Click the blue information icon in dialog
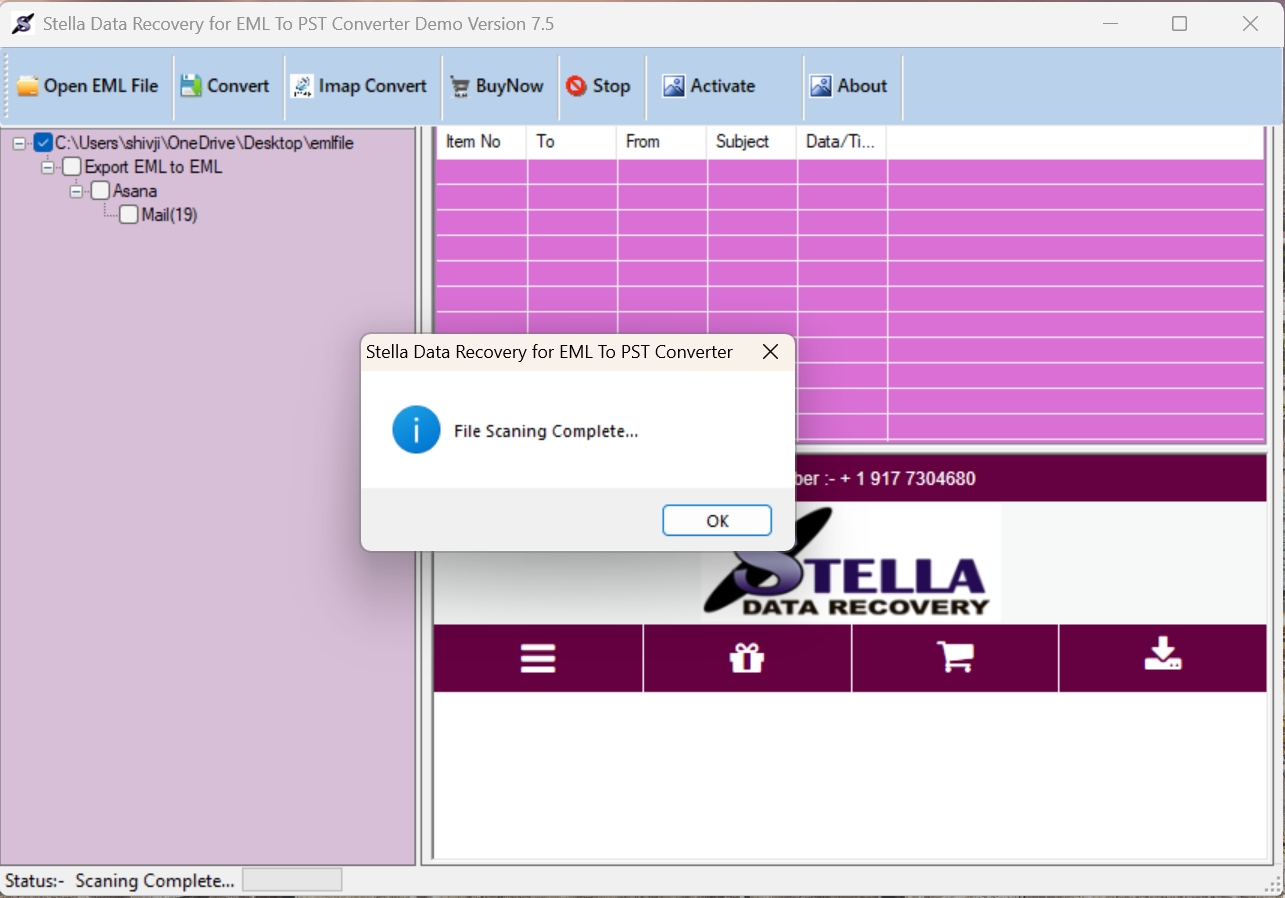Screen dimensions: 1285x898 pyautogui.click(x=416, y=430)
